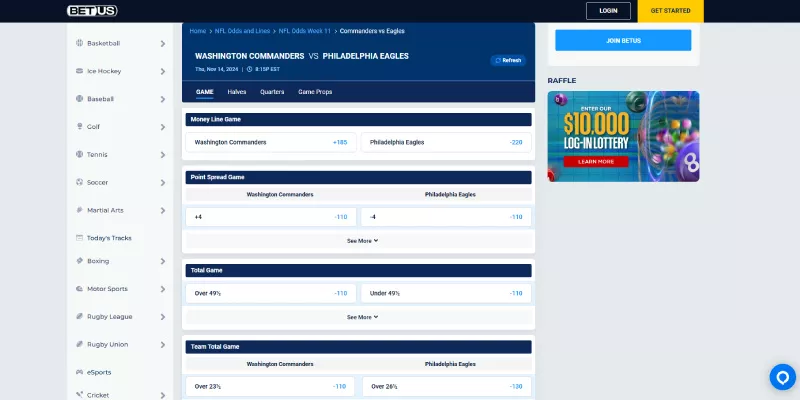Expand the Rugby League chevron
The height and width of the screenshot is (400, 800).
pyautogui.click(x=163, y=317)
